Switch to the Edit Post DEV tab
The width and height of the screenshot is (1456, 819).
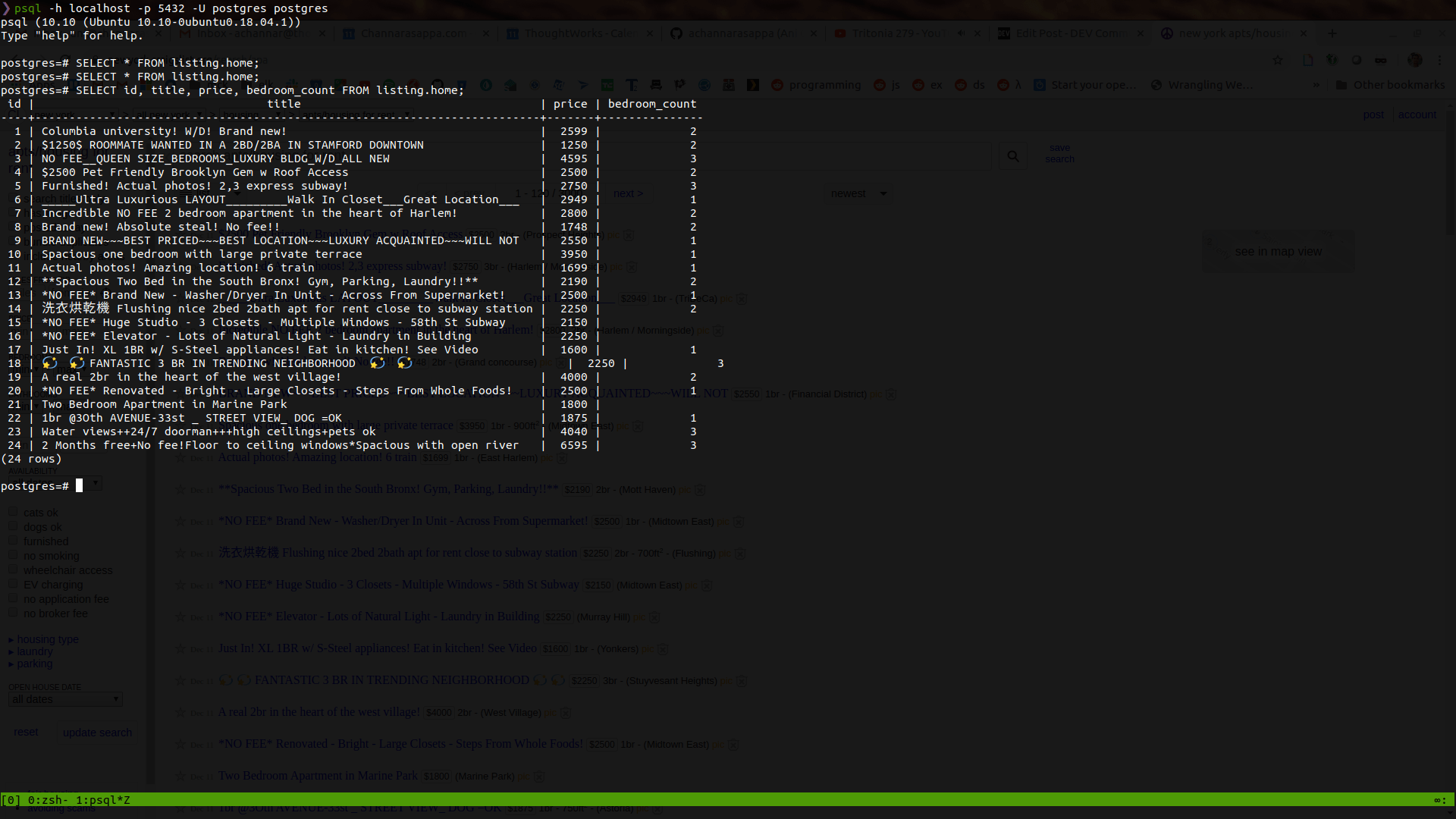[1069, 33]
